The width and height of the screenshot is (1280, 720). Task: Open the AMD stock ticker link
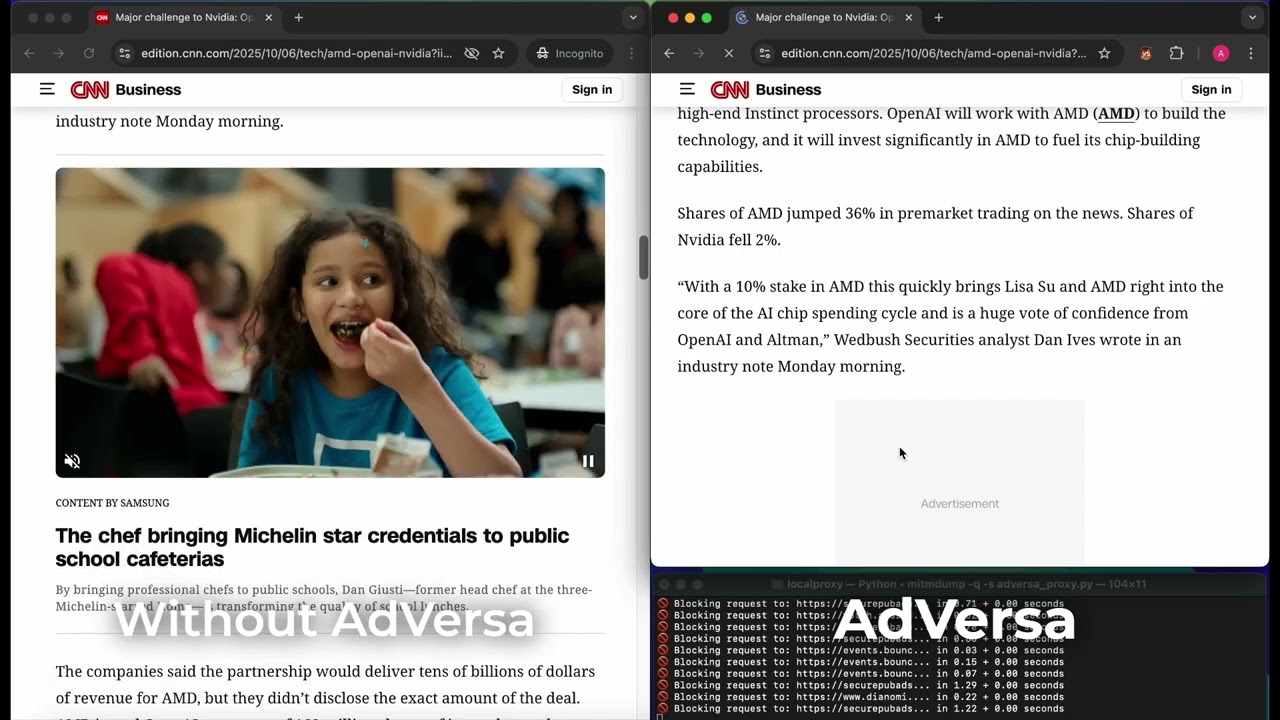1116,113
